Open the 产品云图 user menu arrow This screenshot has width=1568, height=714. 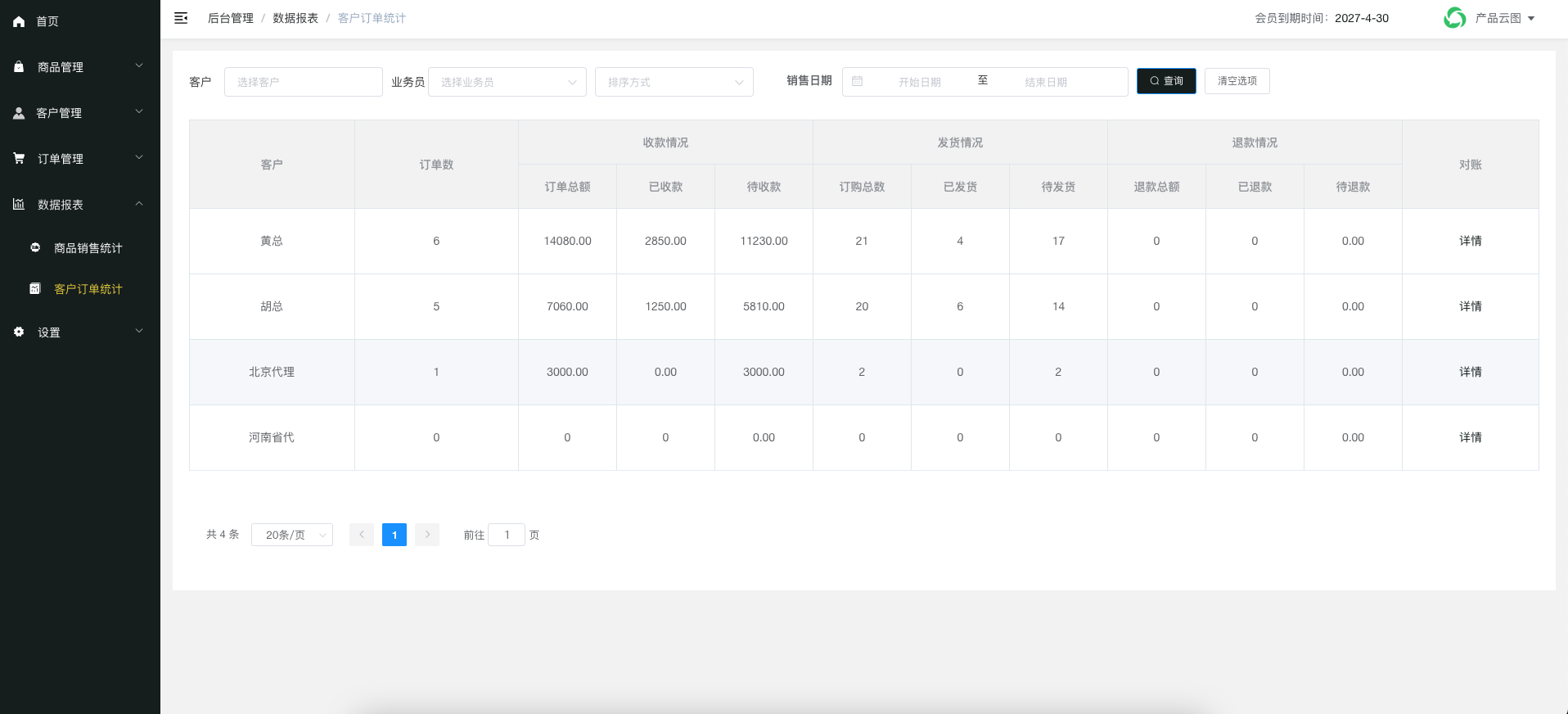(x=1531, y=18)
